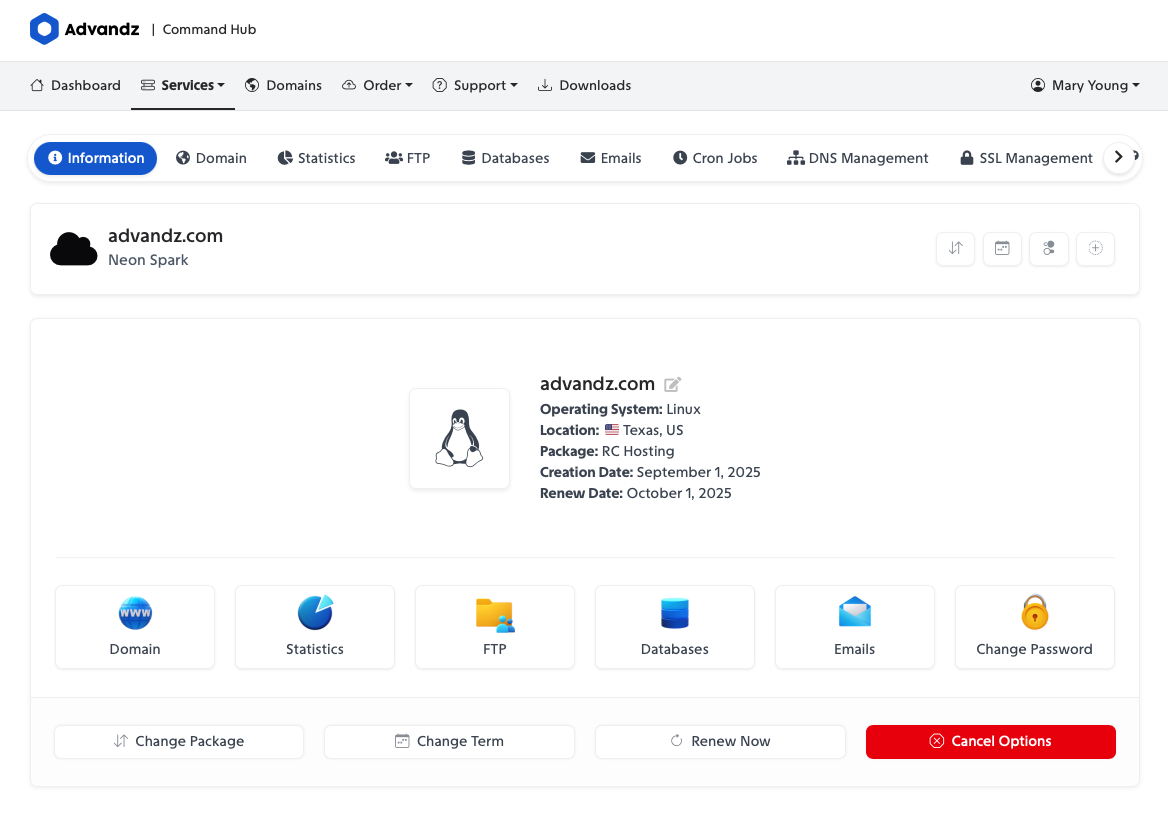Open the FTP tab

tap(407, 158)
